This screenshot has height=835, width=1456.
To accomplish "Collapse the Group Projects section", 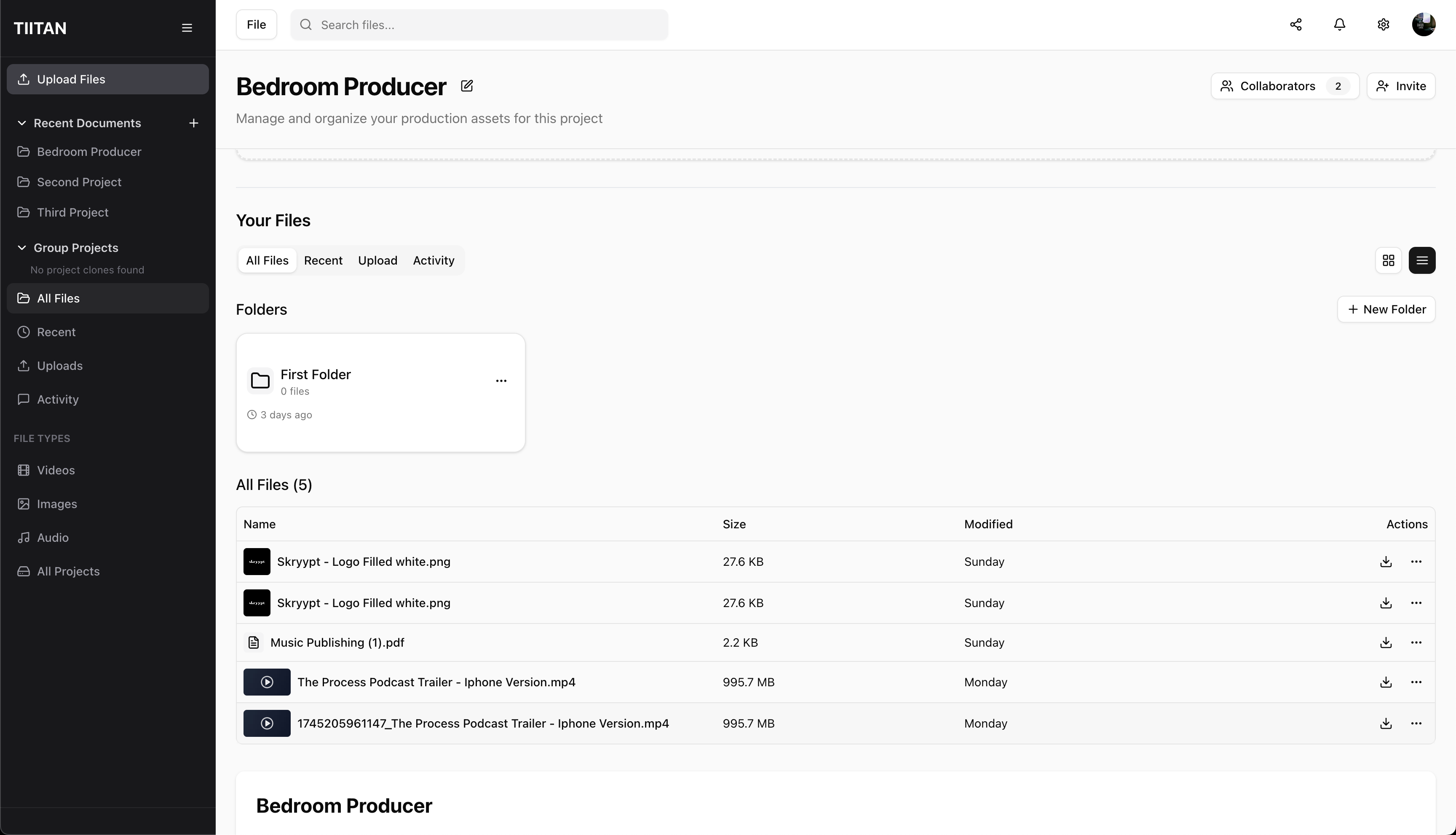I will (x=22, y=248).
